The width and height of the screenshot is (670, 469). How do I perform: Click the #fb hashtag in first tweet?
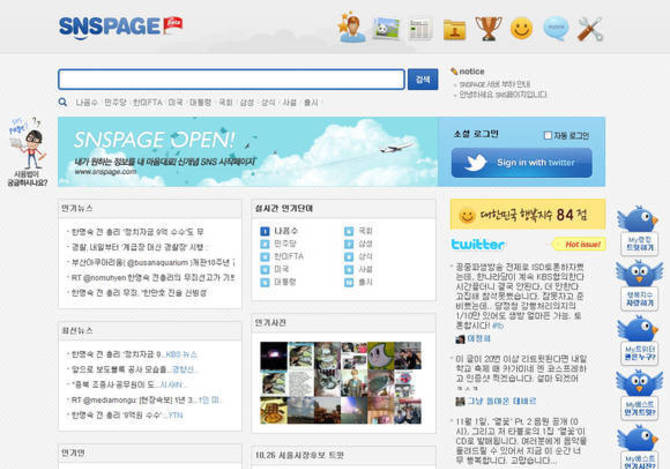click(x=498, y=325)
